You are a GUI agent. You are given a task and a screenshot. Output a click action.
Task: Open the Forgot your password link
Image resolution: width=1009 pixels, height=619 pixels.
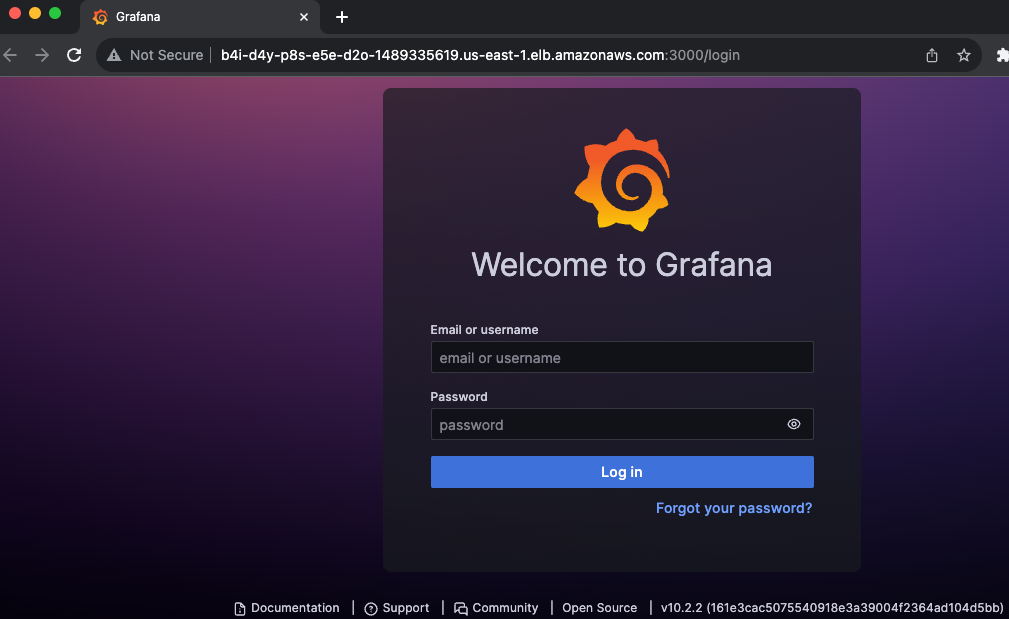click(x=733, y=508)
